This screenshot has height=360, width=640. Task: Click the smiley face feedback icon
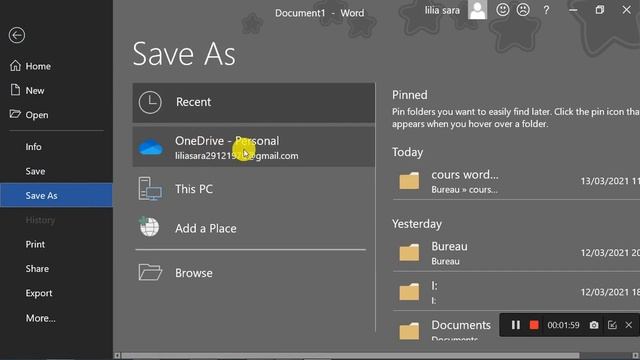point(502,10)
